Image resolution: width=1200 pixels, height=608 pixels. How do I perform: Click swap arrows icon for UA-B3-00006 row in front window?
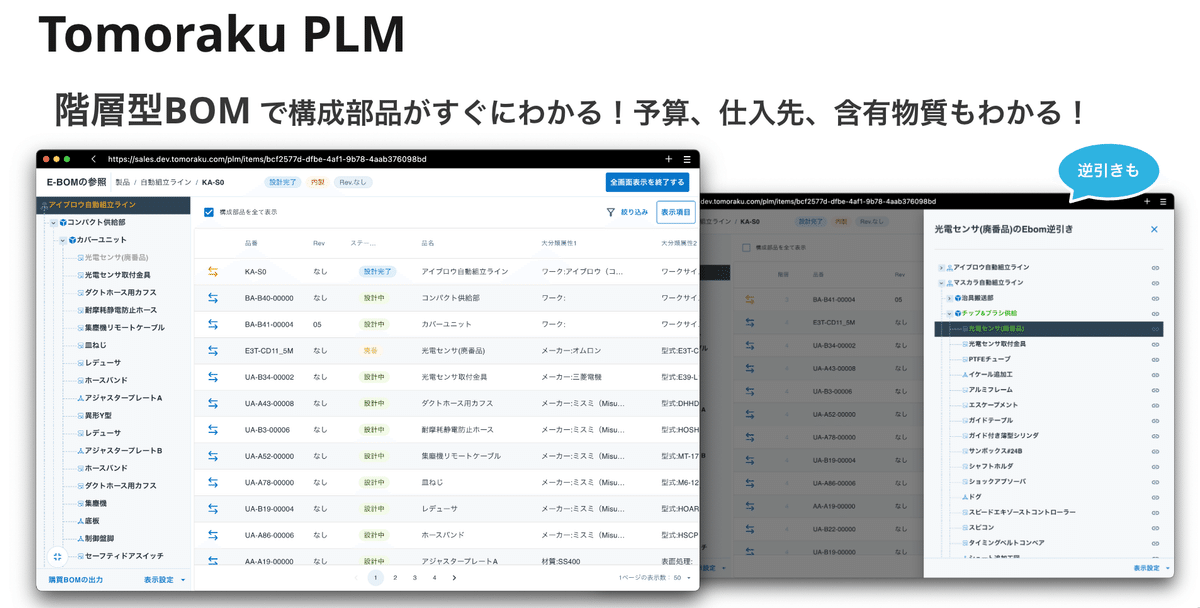[212, 429]
